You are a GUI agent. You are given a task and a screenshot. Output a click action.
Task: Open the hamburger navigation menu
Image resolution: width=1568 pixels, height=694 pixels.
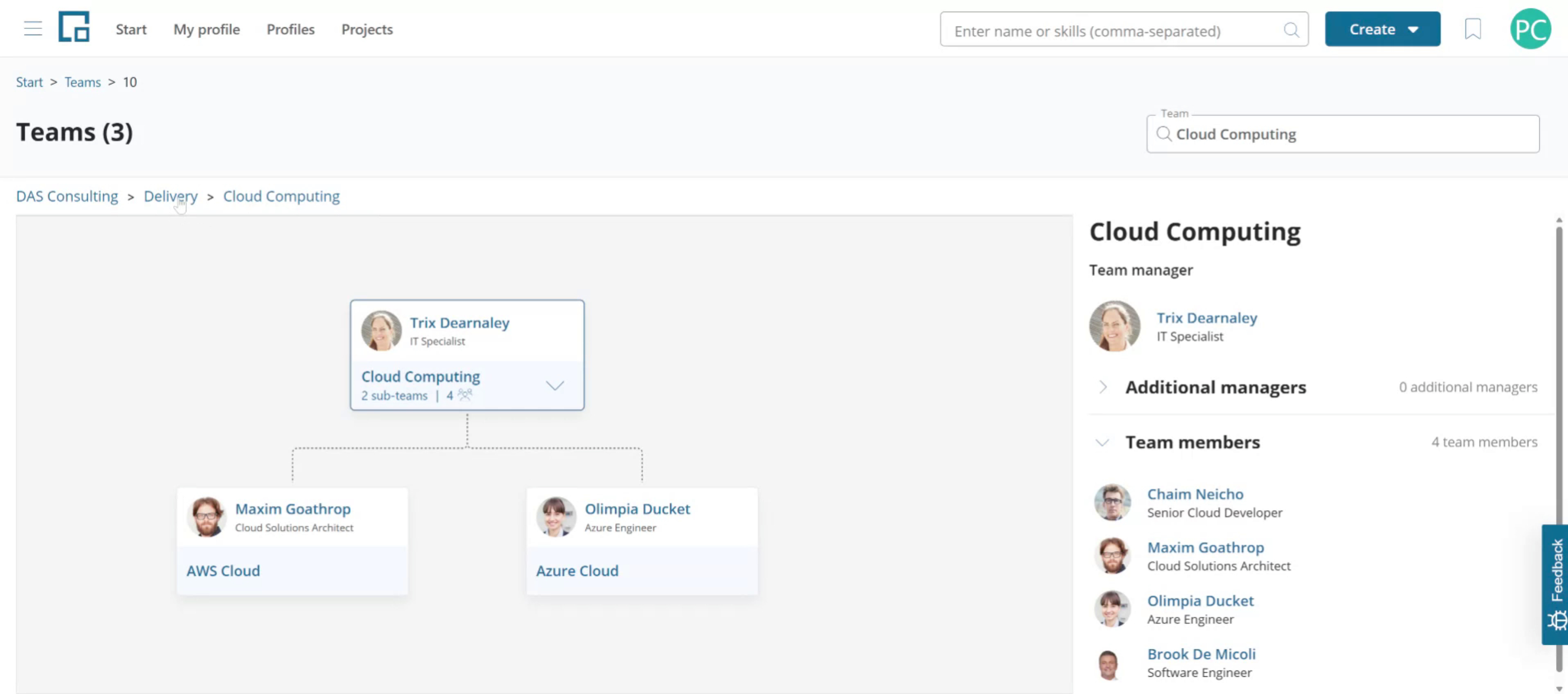coord(33,29)
